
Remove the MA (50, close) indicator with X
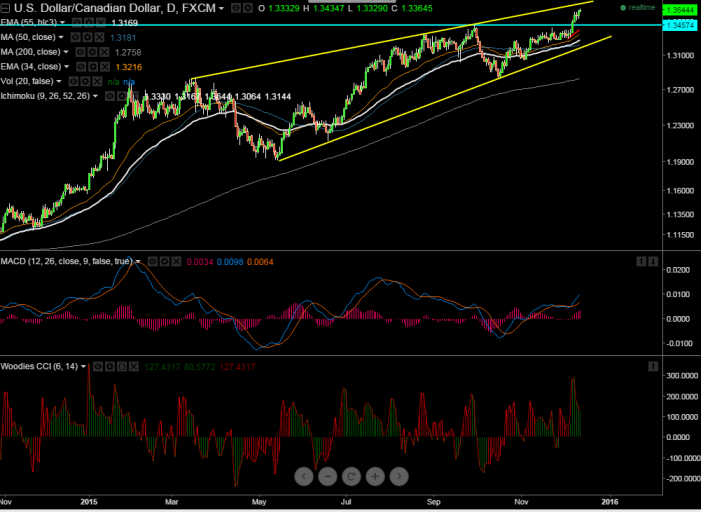100,38
